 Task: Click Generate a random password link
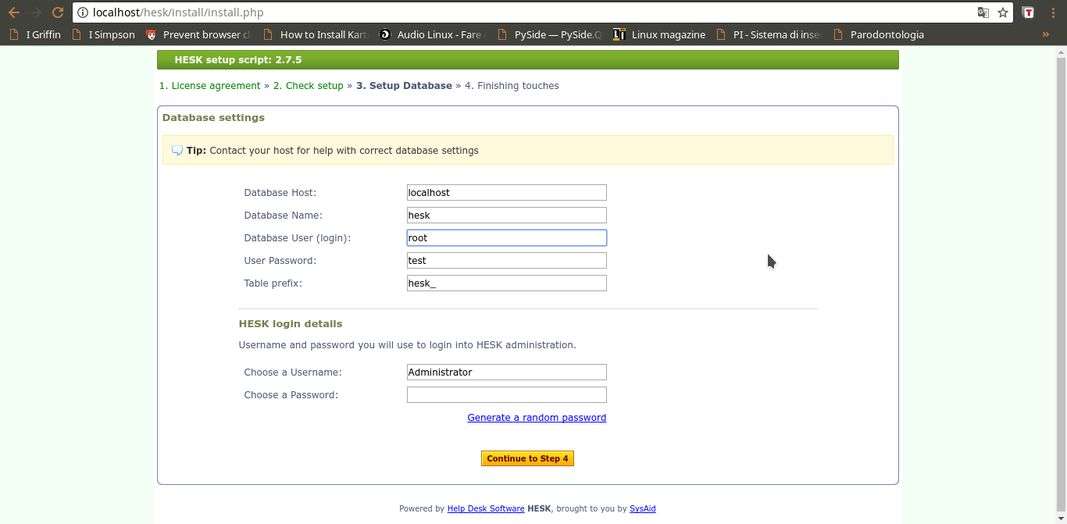pyautogui.click(x=536, y=418)
